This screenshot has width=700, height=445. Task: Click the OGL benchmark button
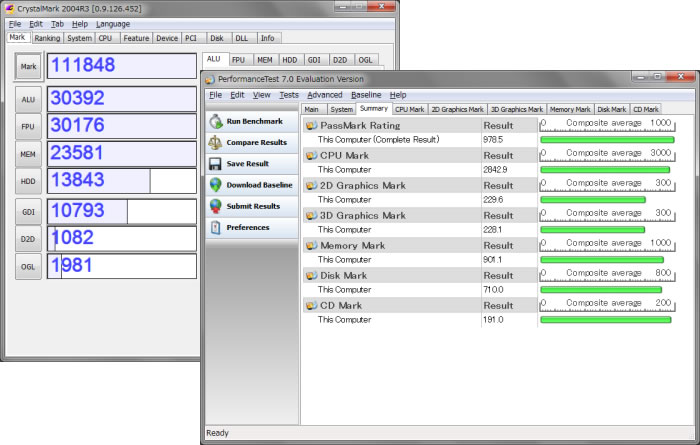(28, 267)
